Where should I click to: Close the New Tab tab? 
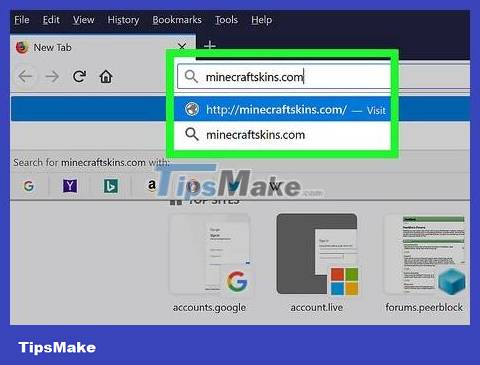(x=182, y=47)
